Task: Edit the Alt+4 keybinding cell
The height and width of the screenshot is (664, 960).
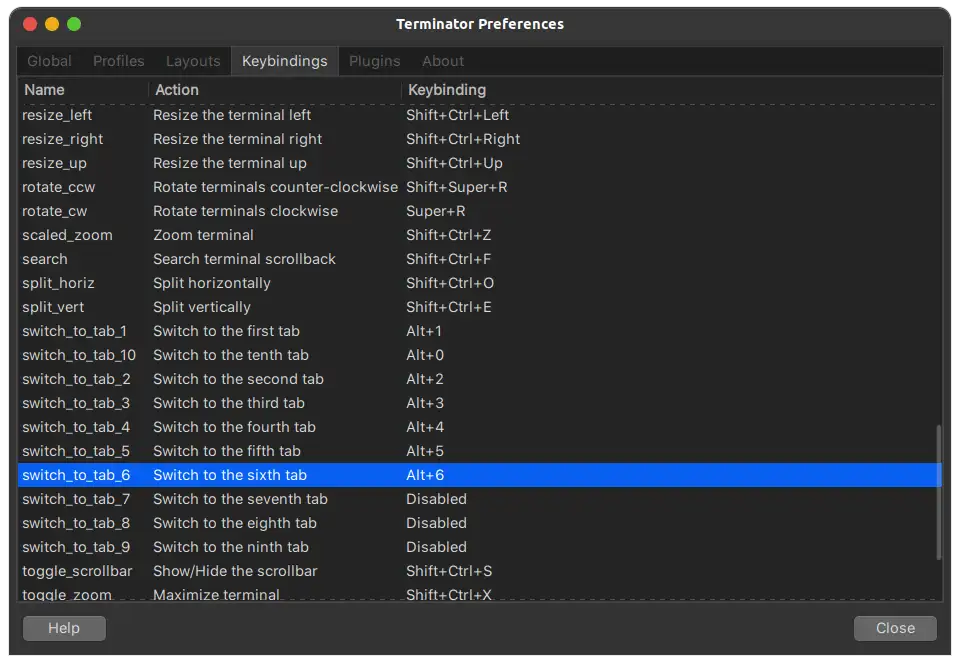Action: (x=425, y=427)
